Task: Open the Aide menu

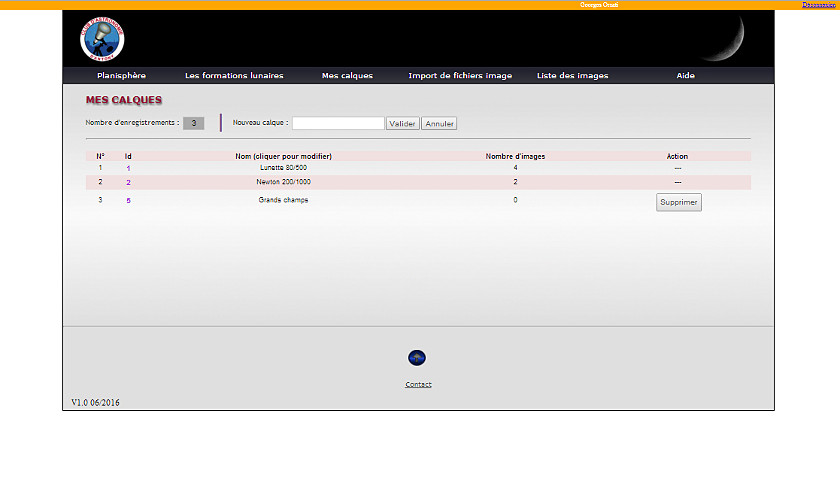Action: click(685, 76)
